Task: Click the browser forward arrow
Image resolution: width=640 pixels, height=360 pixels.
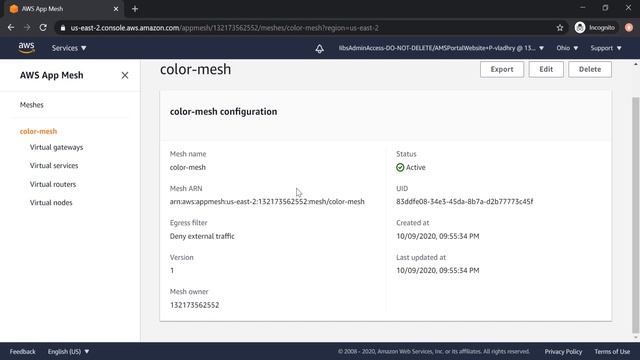Action: [x=27, y=28]
